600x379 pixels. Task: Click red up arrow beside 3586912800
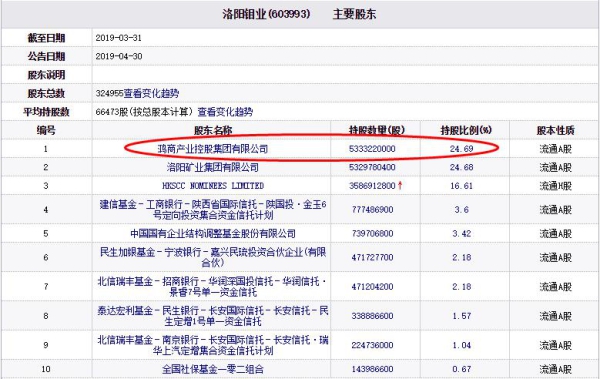click(x=400, y=186)
